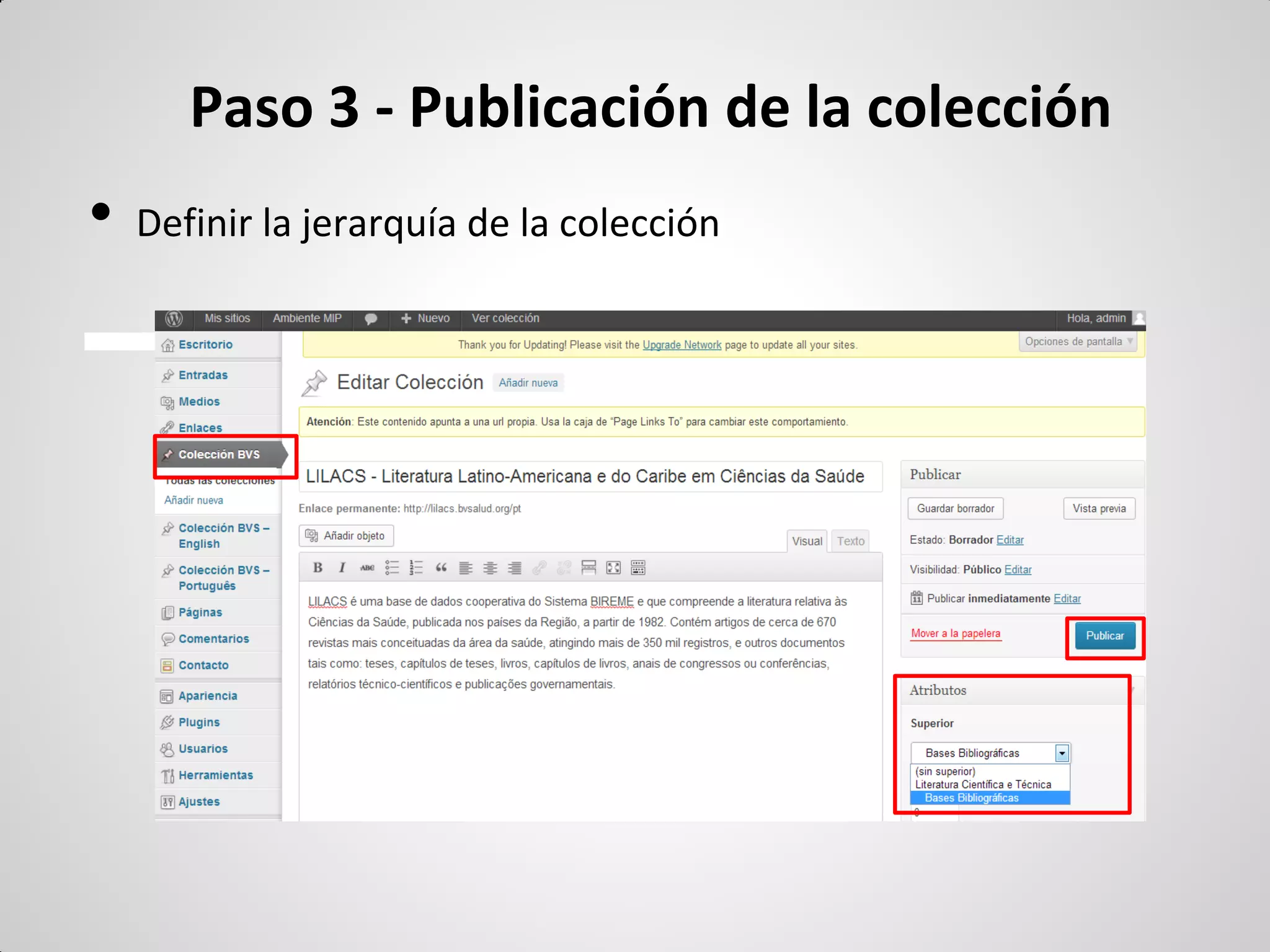This screenshot has width=1270, height=952.
Task: Open Ajustes in the sidebar
Action: [199, 801]
